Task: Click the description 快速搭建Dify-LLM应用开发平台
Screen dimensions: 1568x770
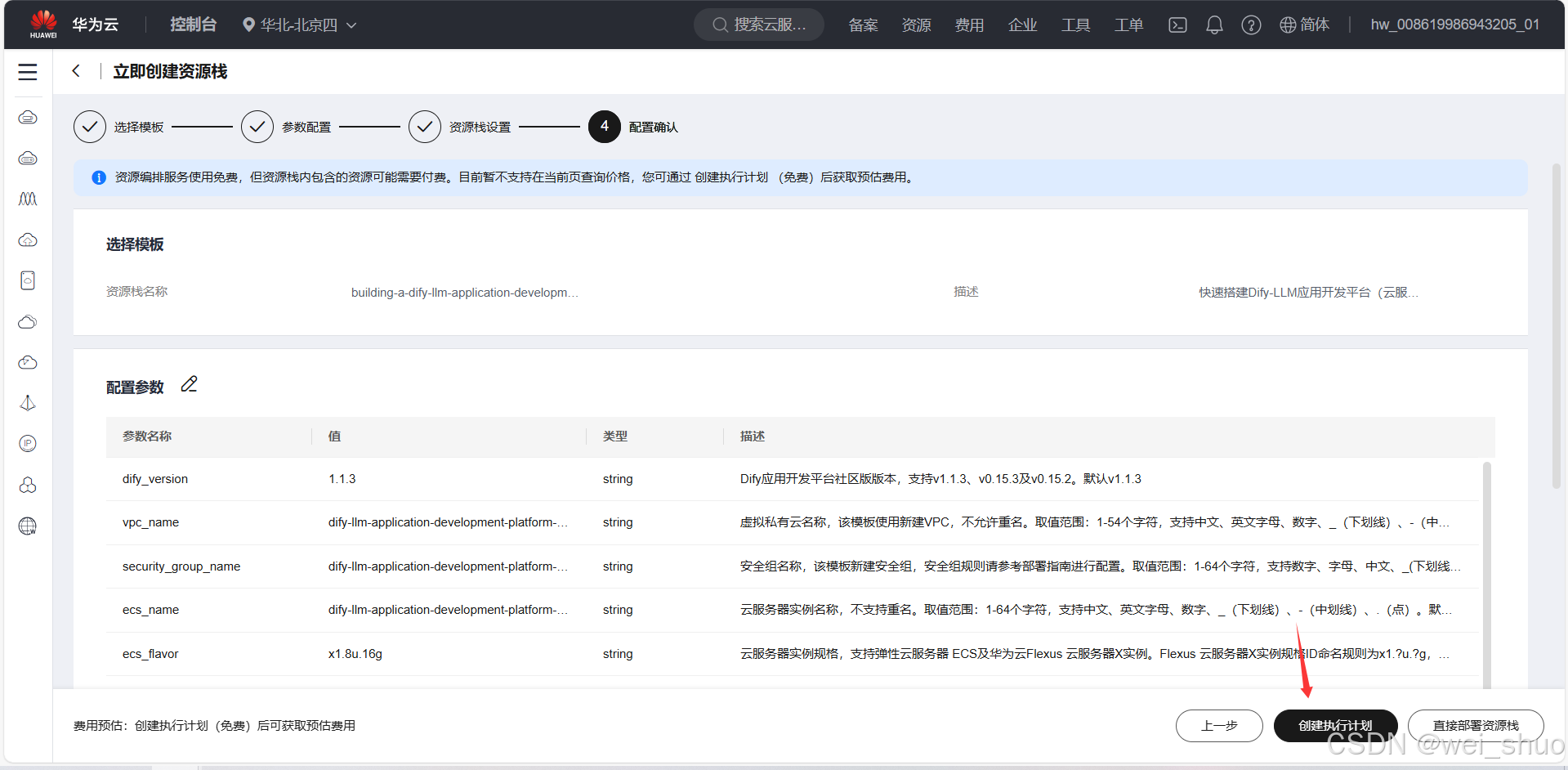Action: [1308, 293]
